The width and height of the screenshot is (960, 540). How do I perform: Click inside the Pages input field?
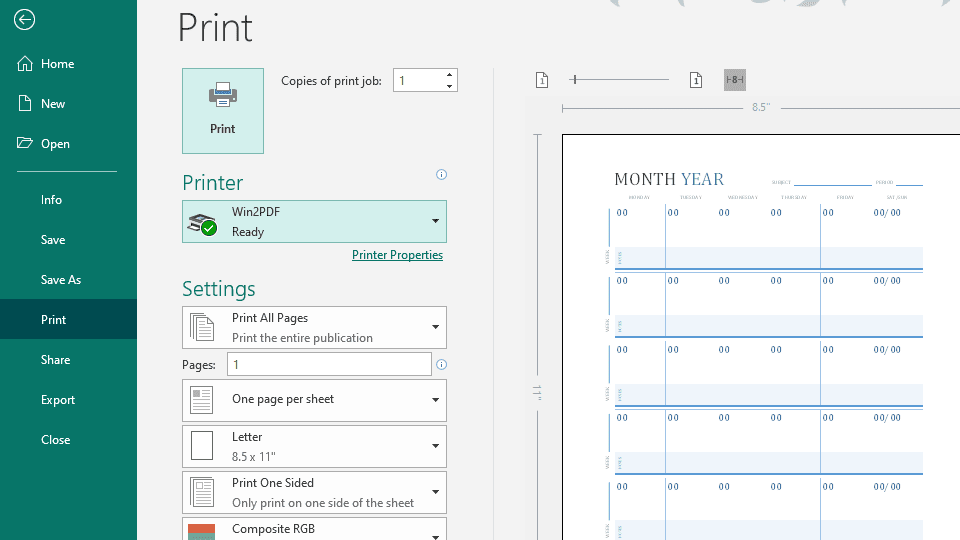[329, 365]
